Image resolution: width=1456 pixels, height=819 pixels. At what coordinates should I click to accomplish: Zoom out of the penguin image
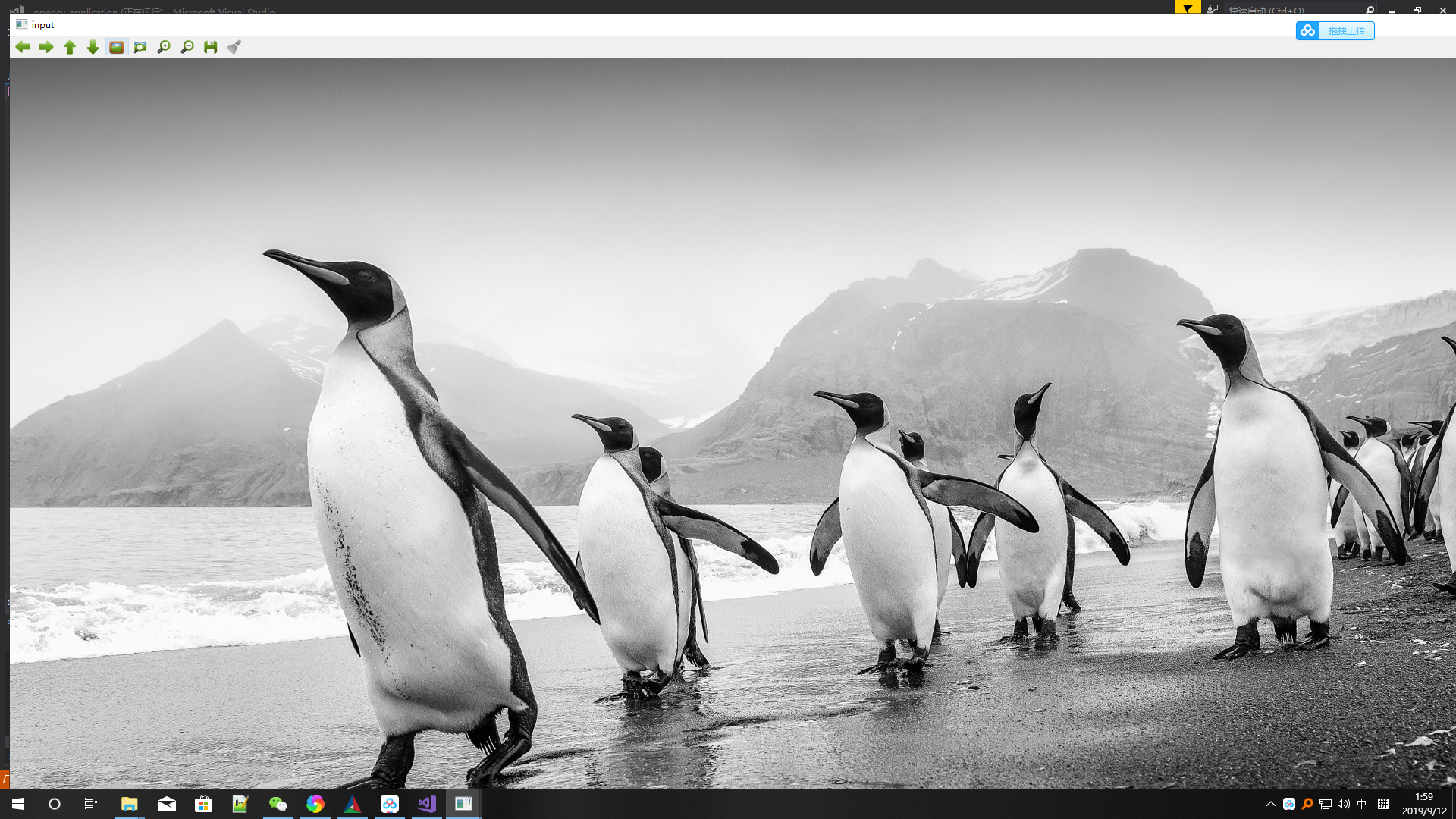pos(187,47)
